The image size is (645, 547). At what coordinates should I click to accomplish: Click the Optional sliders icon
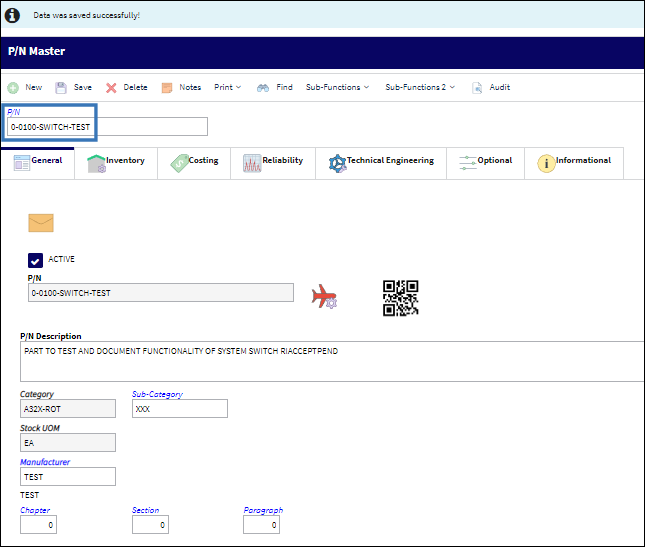[x=468, y=163]
